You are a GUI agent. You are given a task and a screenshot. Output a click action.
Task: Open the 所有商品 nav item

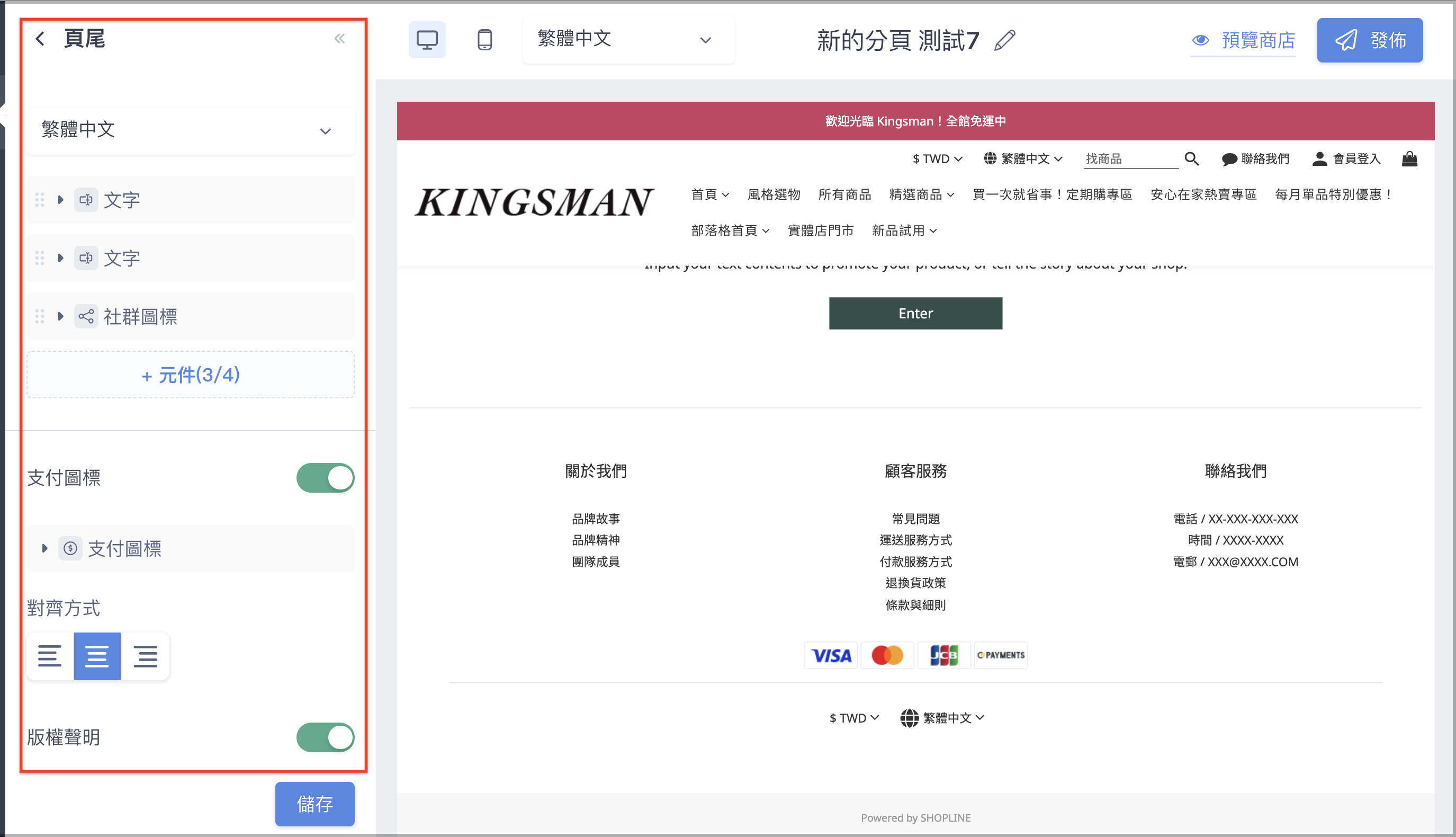(844, 194)
